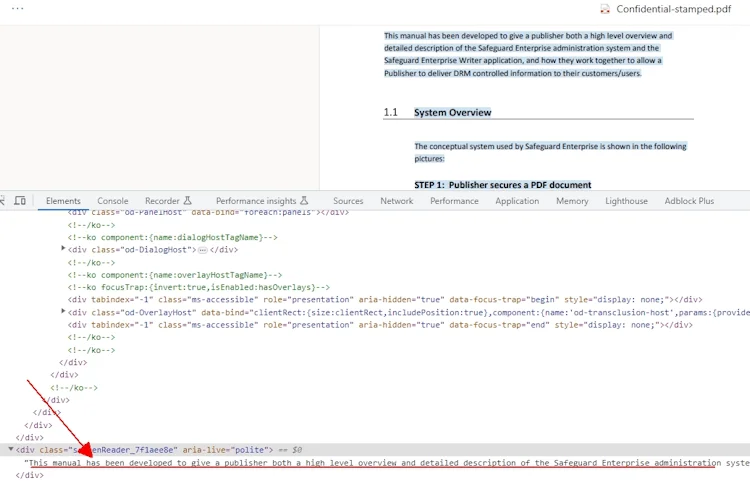Open the Network tab
The image size is (750, 481).
pos(397,201)
